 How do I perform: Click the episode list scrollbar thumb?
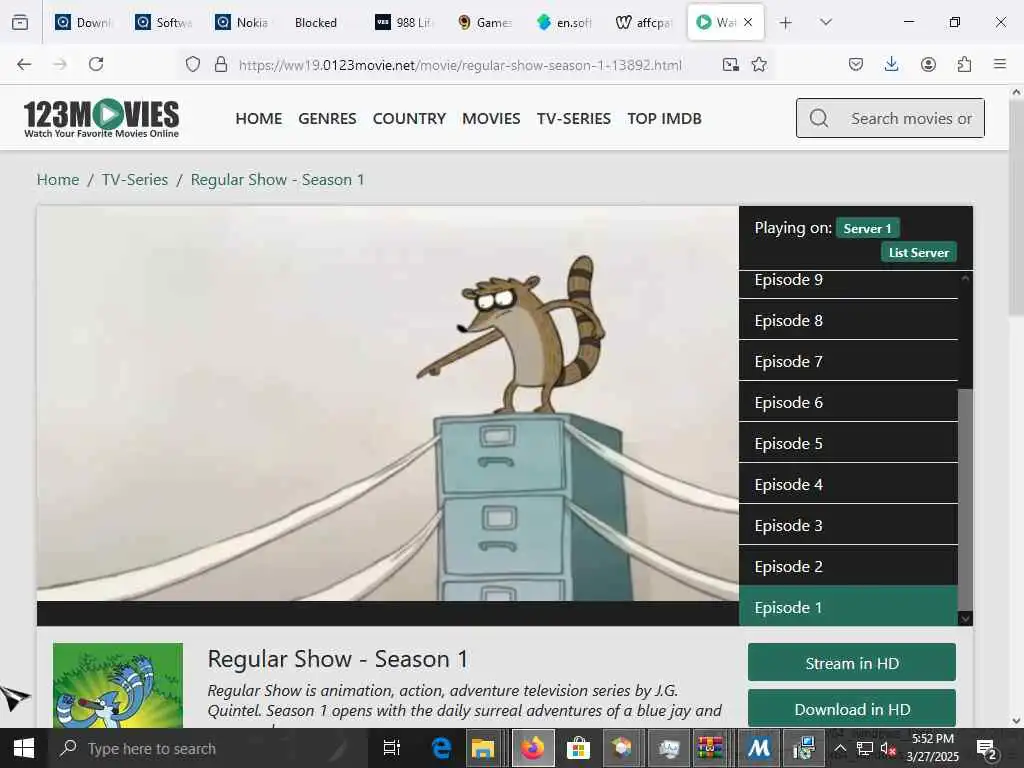(x=965, y=500)
